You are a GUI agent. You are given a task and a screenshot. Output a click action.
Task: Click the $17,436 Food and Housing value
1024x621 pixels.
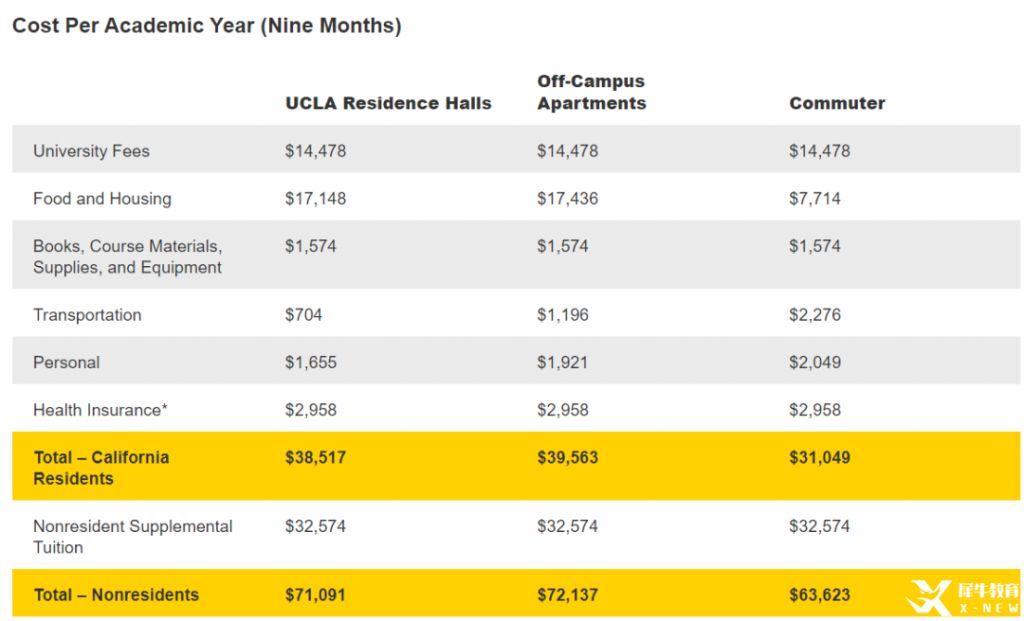coord(568,199)
